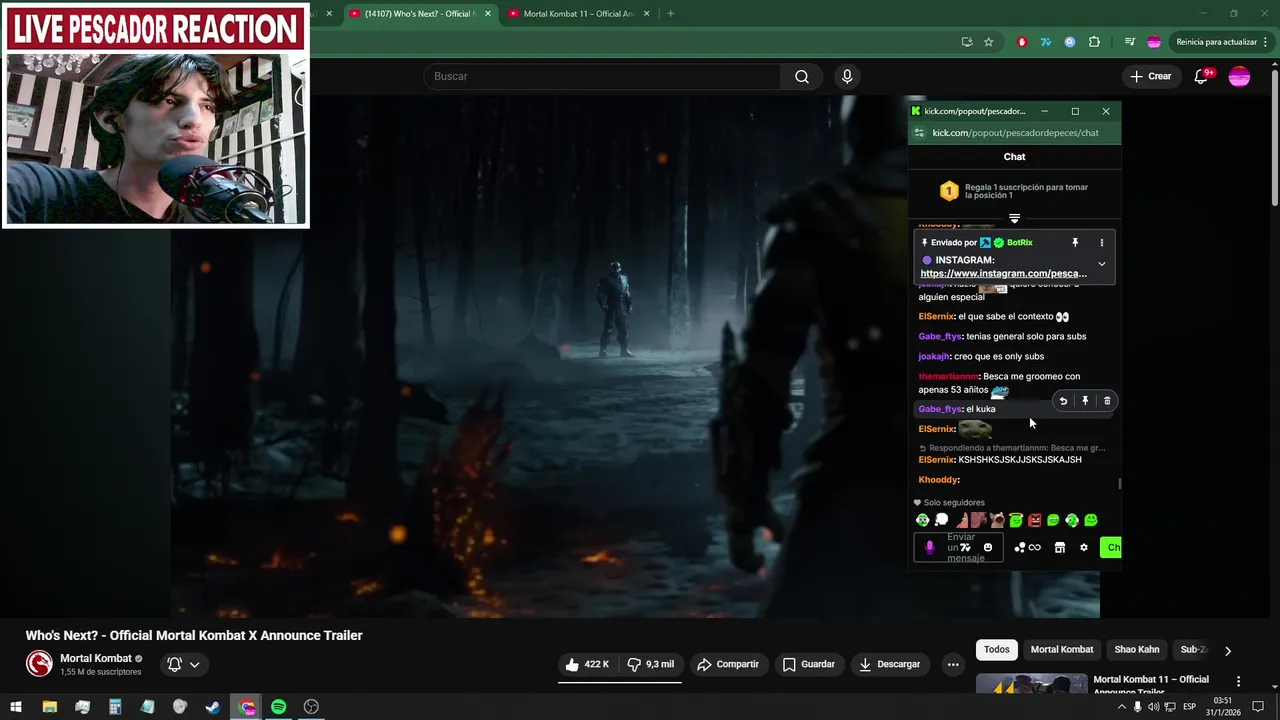Select the Todos filter chip
Screen dimensions: 1280x720
(x=997, y=650)
